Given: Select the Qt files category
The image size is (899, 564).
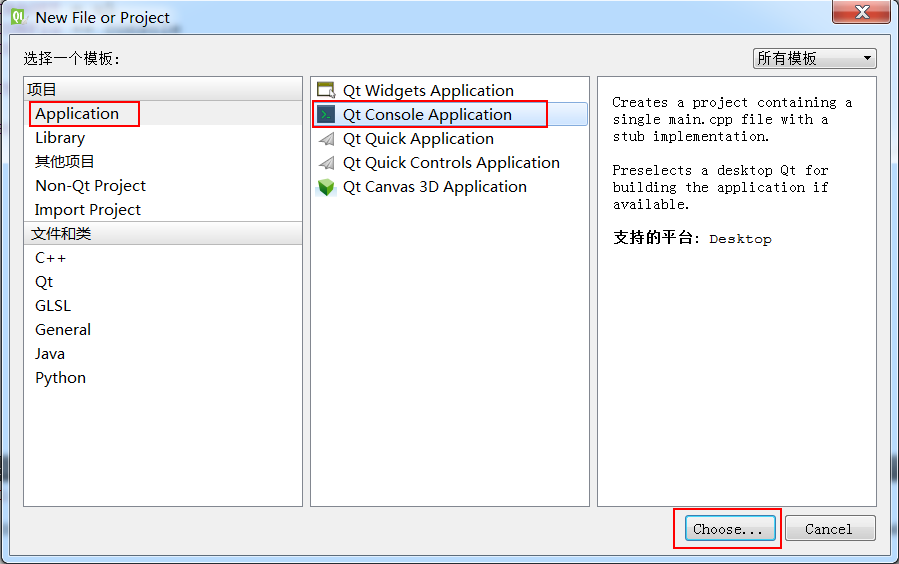Looking at the screenshot, I should tap(163, 282).
